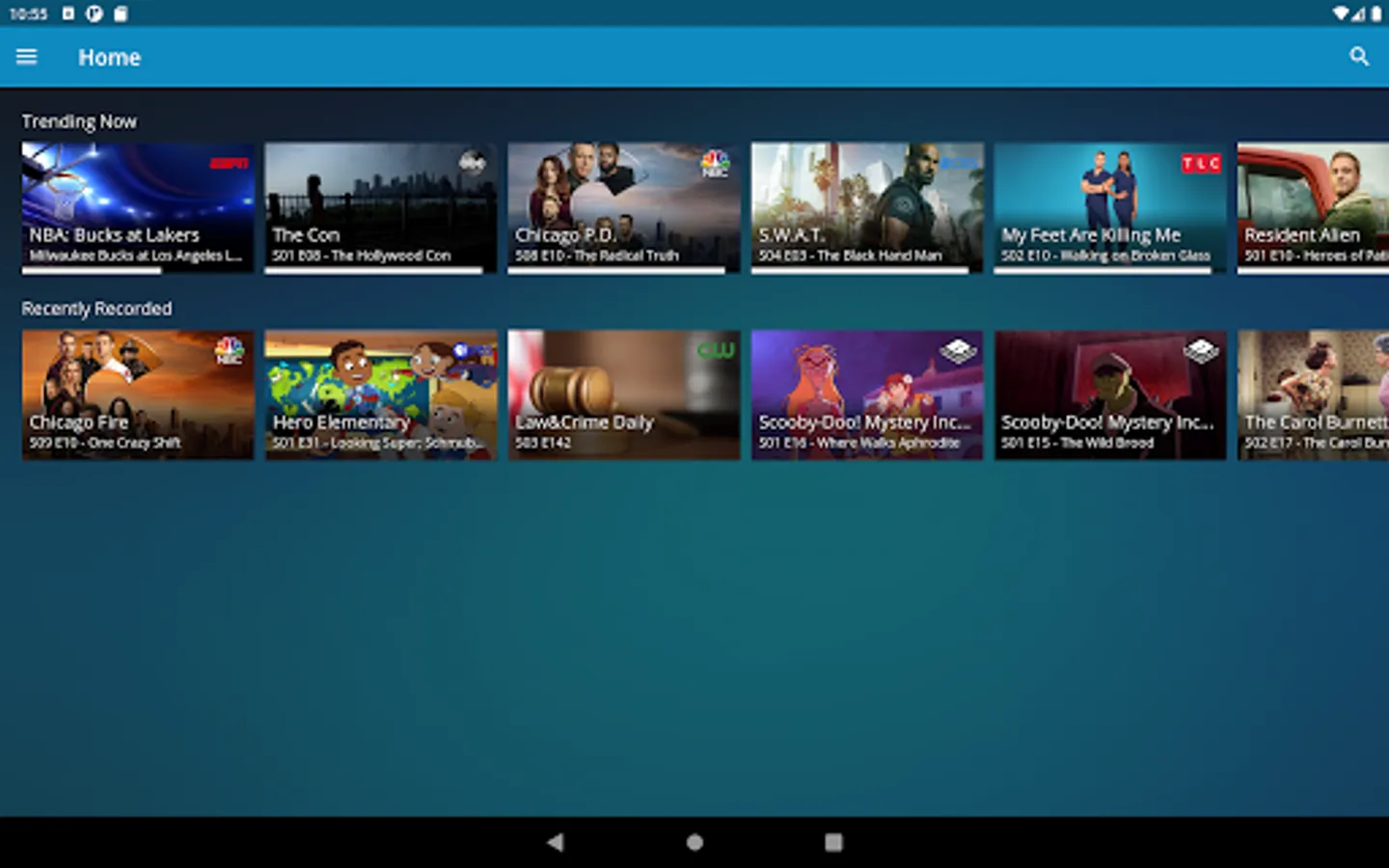This screenshot has height=868, width=1389.
Task: Open Scooby-Doo The Wild Brood recording
Action: 1110,394
